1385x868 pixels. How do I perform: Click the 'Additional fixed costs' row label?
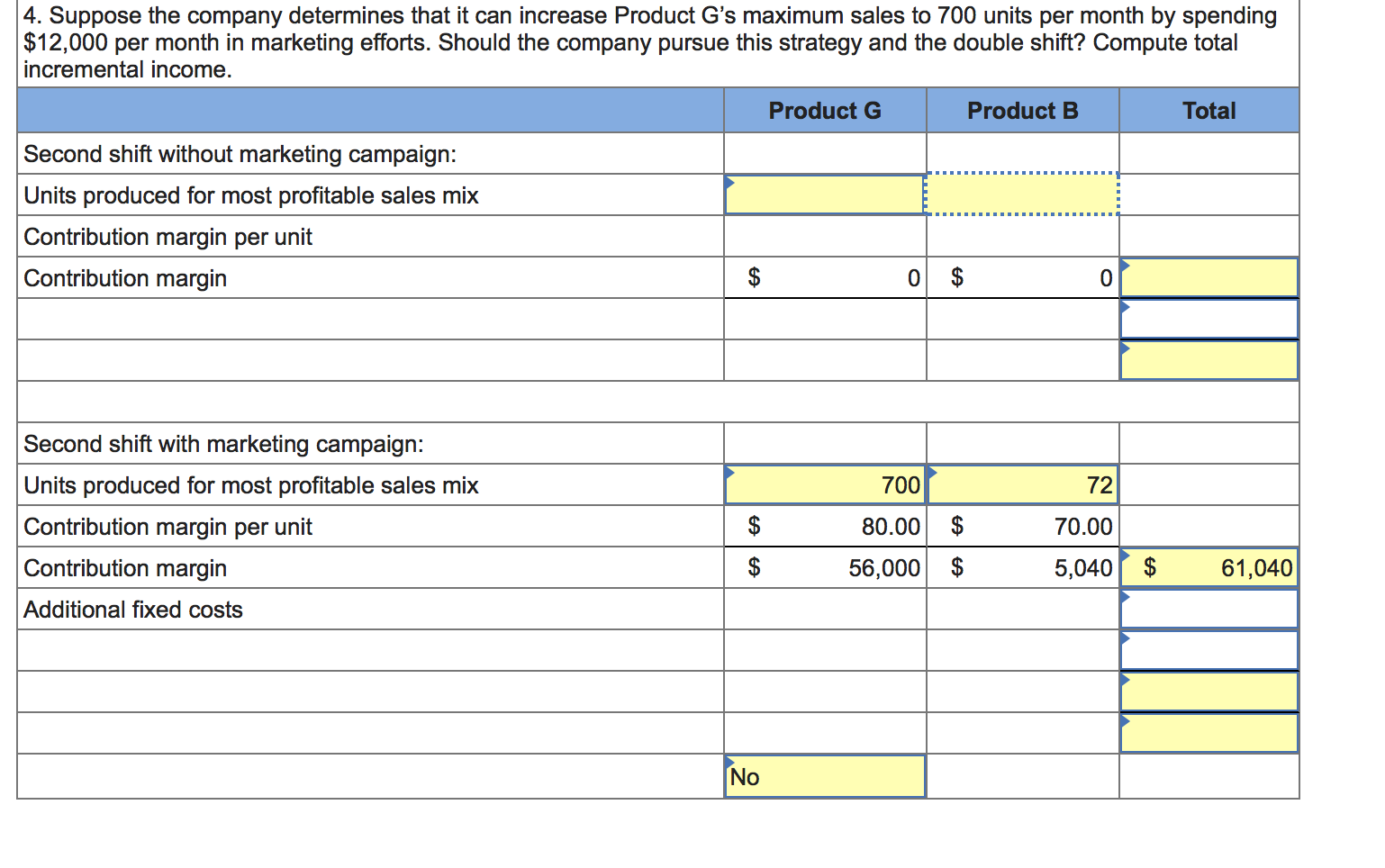point(133,610)
